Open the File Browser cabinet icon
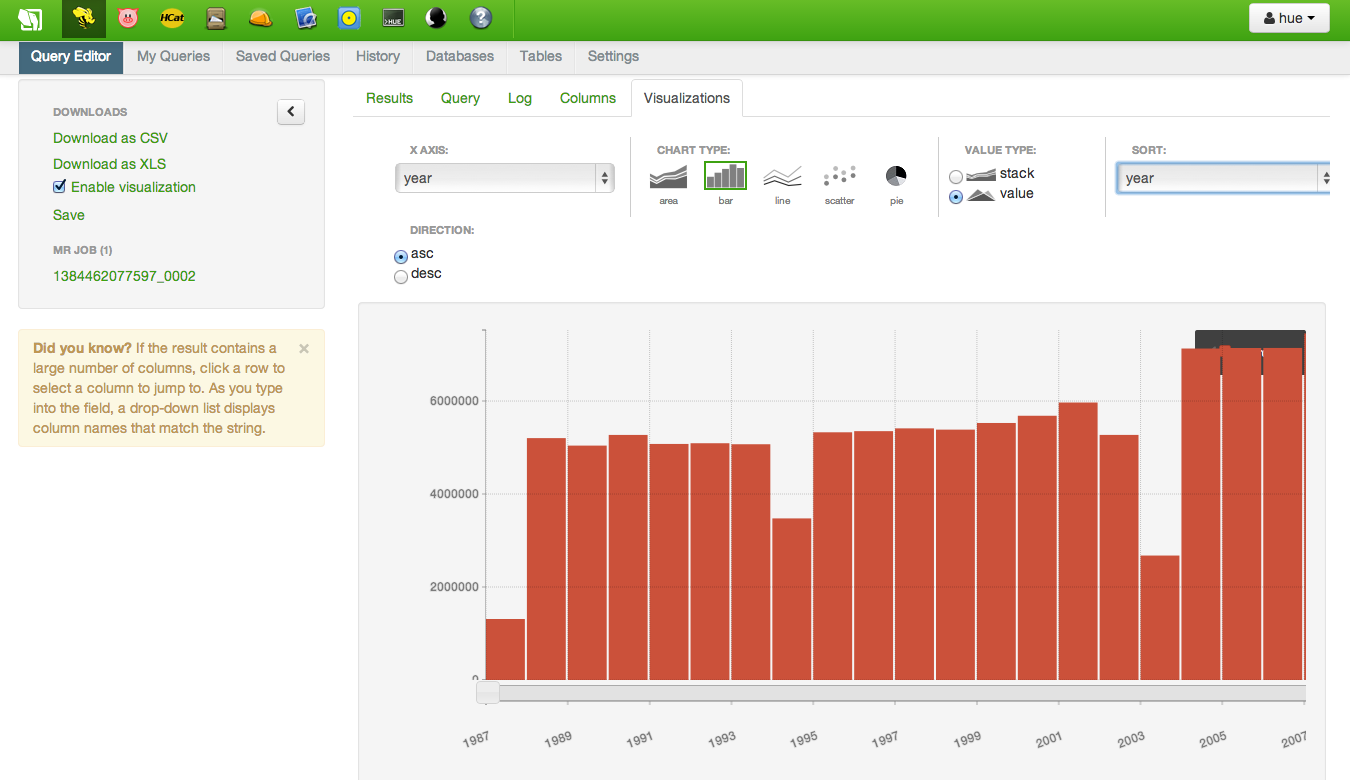1350x780 pixels. (216, 18)
